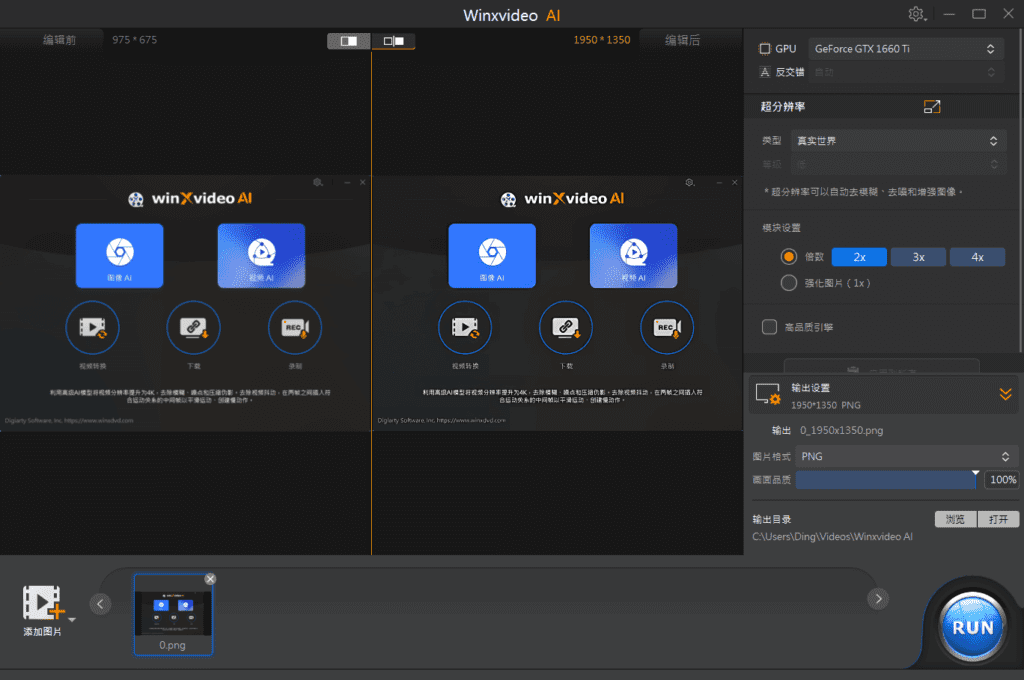Screen dimensions: 1024x680
Task: Click the 1950*1350 PNG output summary
Action: [825, 405]
